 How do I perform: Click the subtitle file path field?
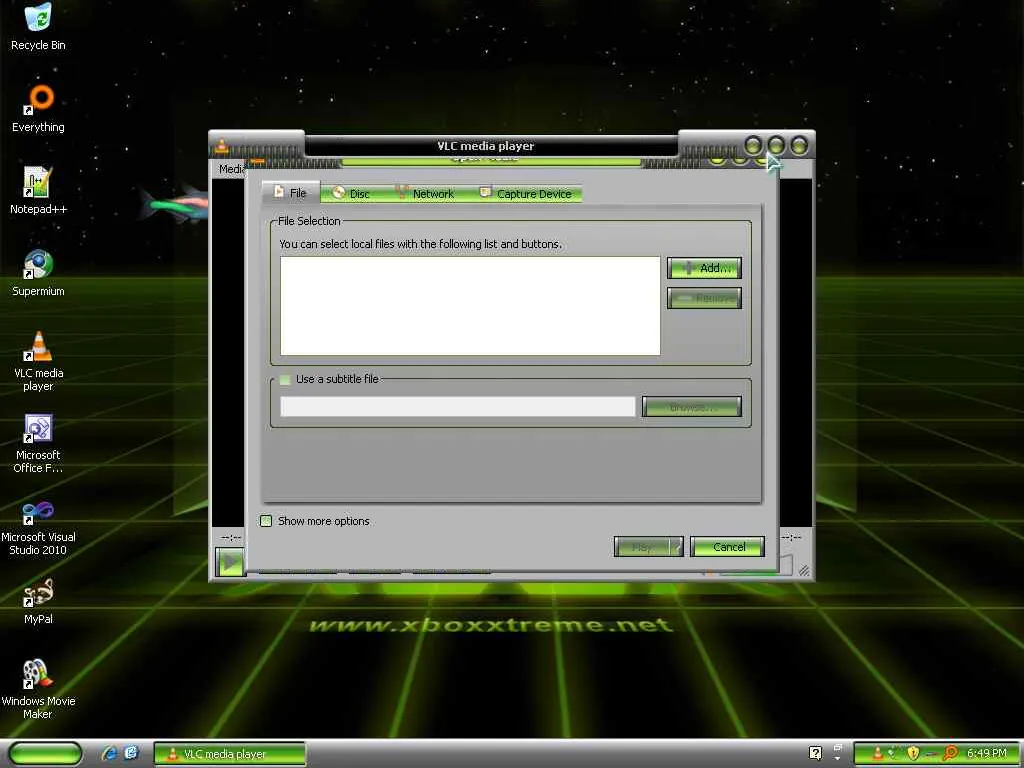point(457,406)
